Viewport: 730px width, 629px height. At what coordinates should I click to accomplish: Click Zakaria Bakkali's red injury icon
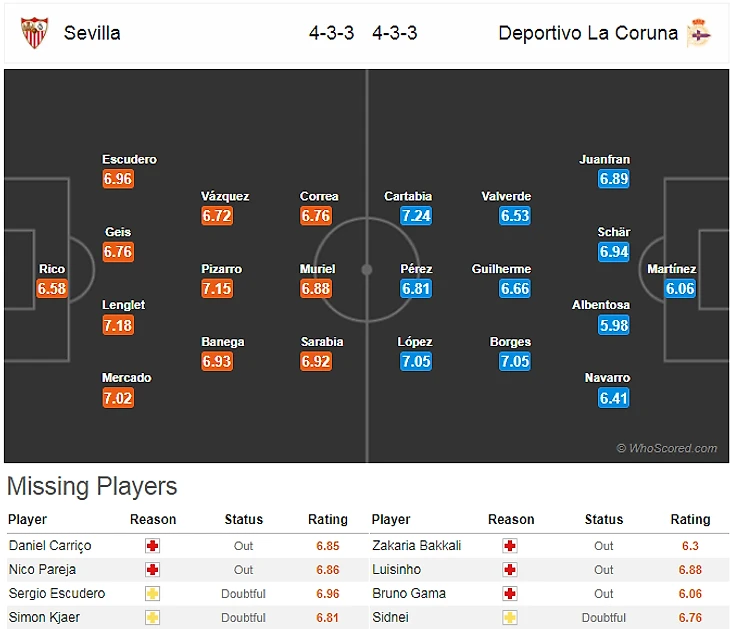(x=511, y=546)
